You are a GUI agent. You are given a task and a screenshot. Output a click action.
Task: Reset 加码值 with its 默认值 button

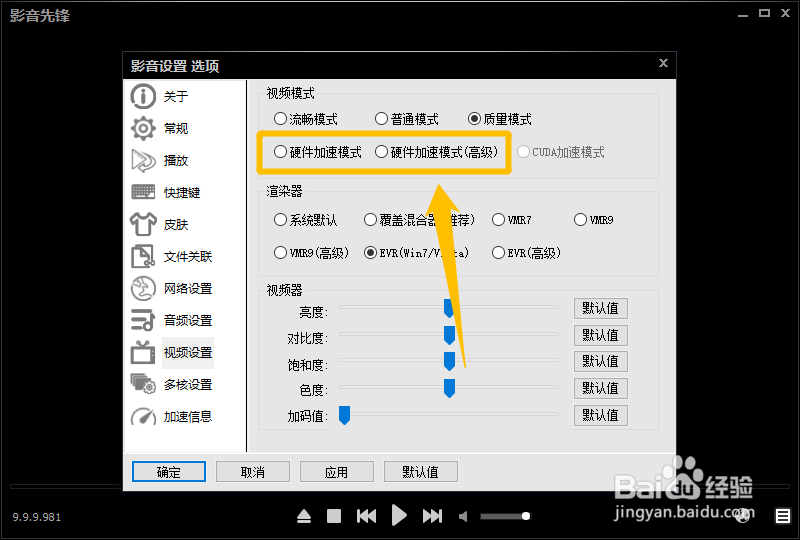tap(601, 415)
